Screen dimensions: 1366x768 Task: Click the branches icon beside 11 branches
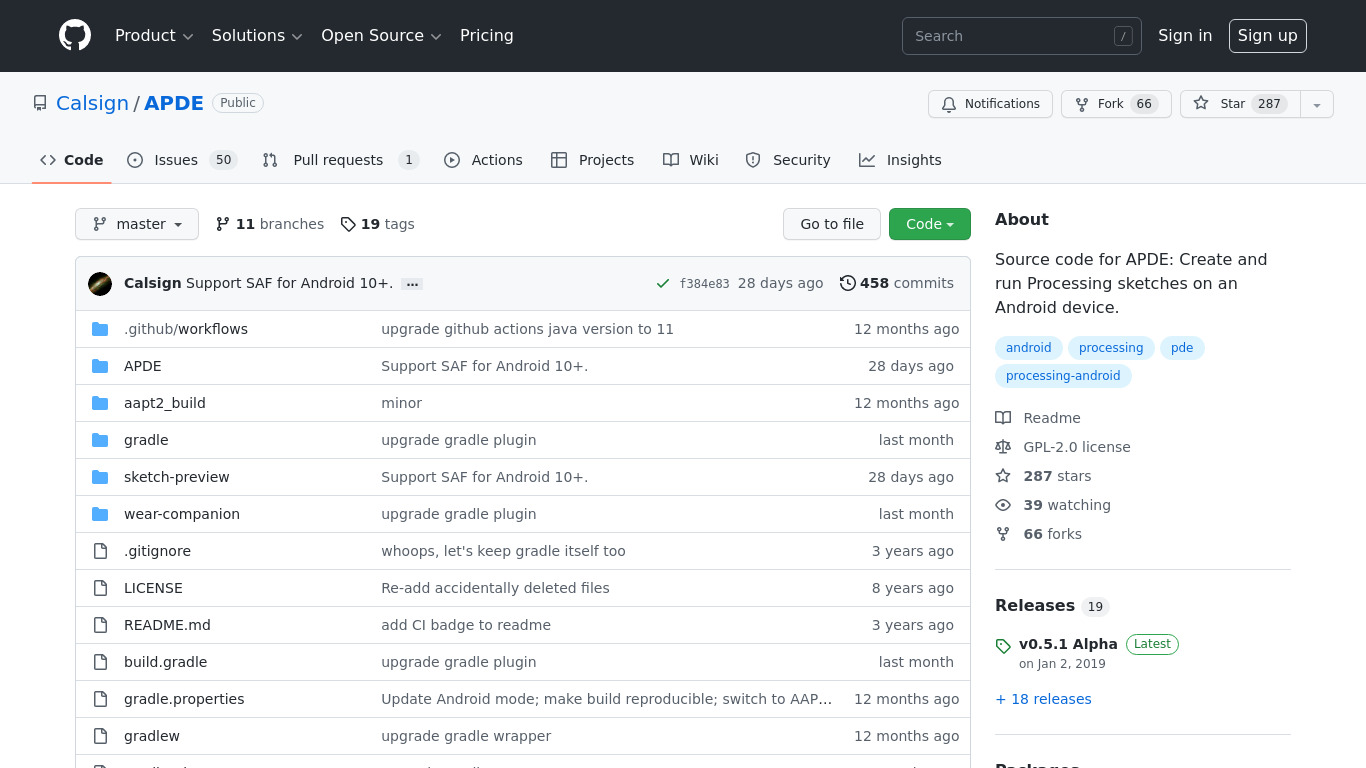223,224
